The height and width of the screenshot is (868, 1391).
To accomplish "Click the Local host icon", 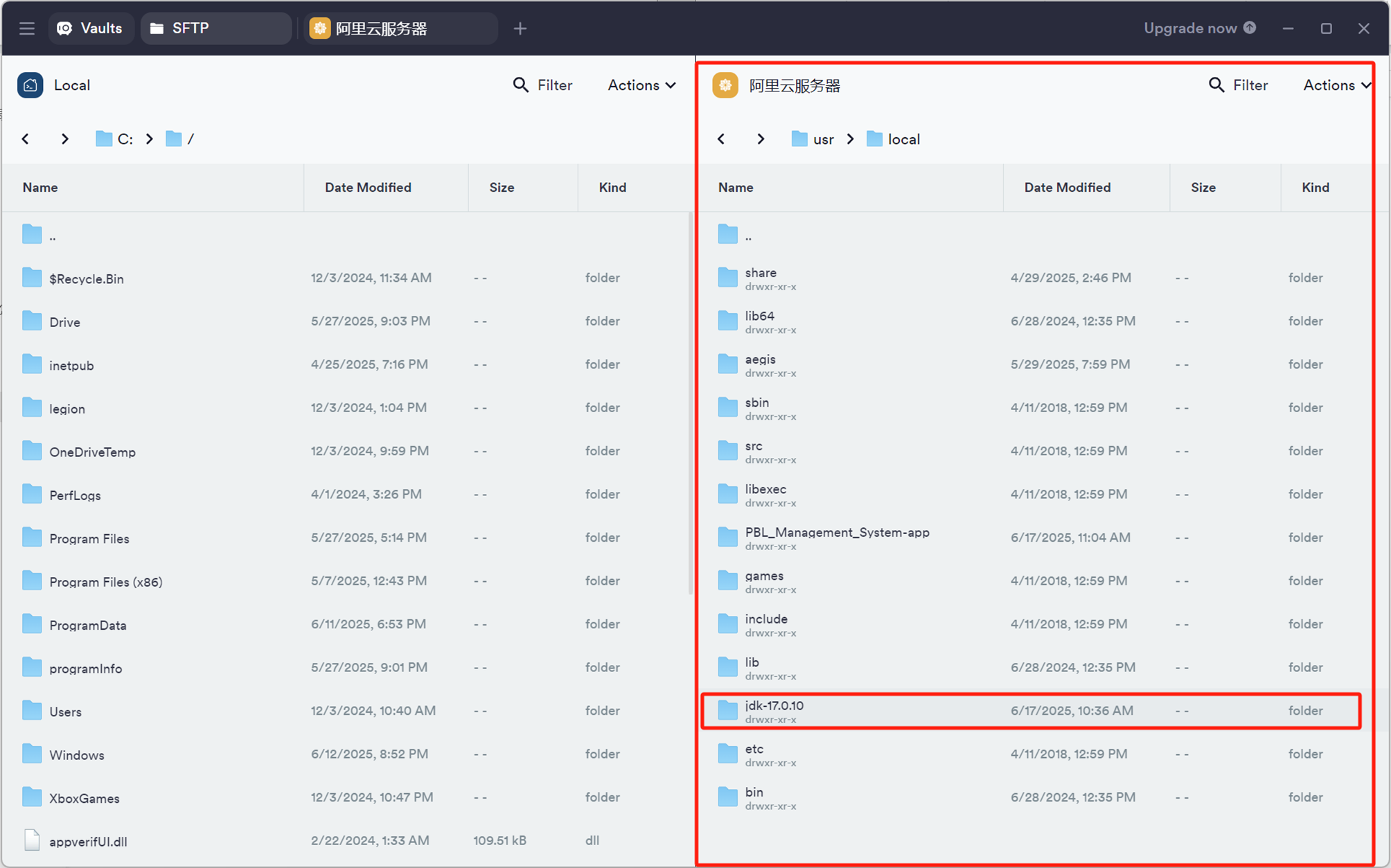I will click(30, 85).
